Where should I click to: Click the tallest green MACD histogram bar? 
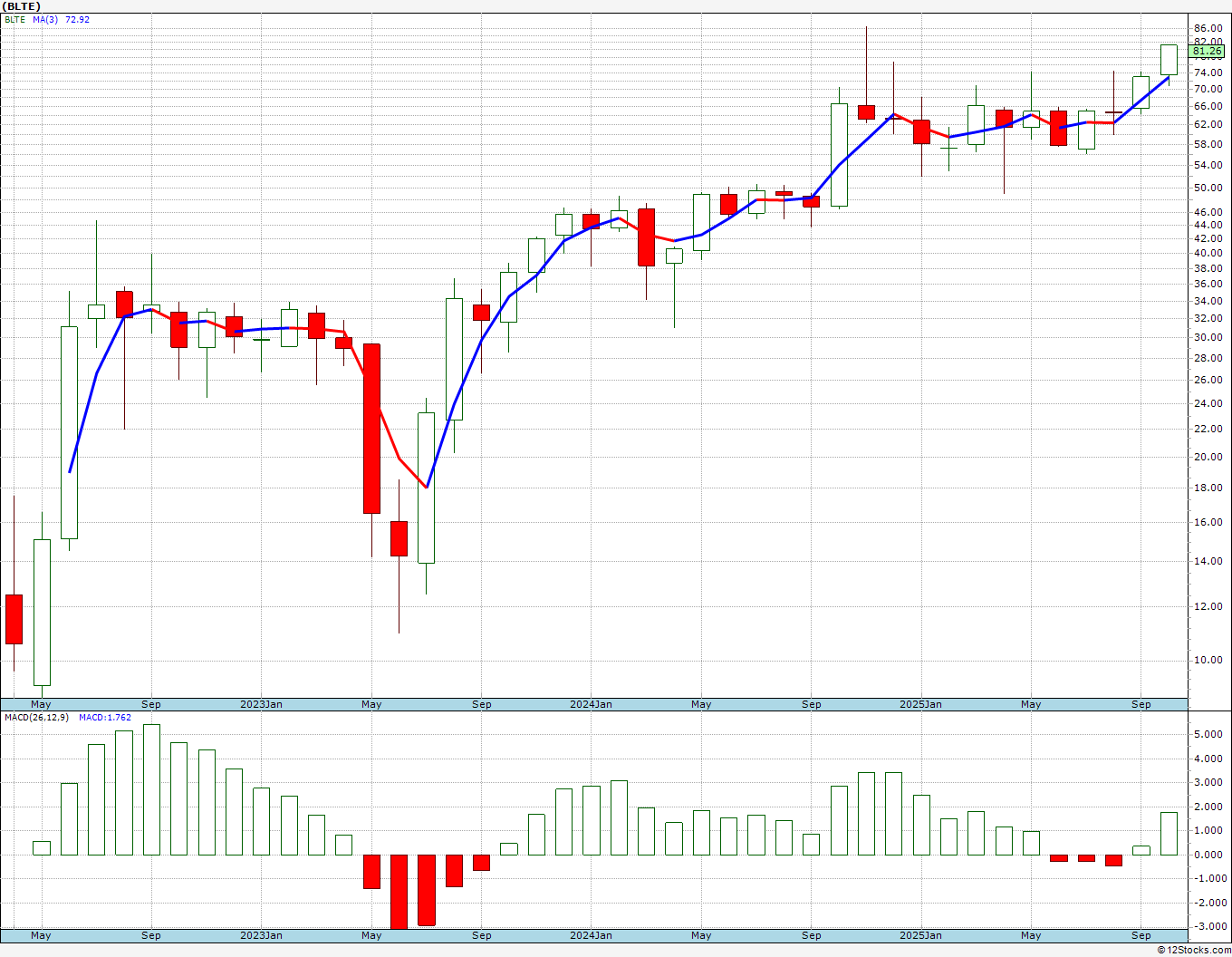click(151, 789)
